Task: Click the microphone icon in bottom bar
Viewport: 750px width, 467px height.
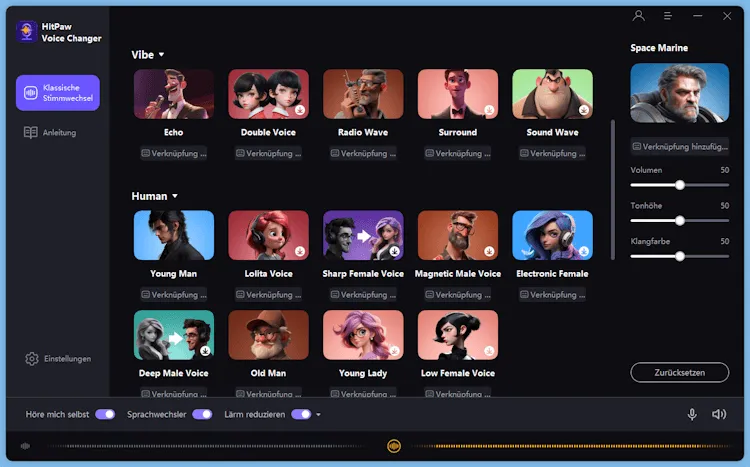Action: pos(692,414)
